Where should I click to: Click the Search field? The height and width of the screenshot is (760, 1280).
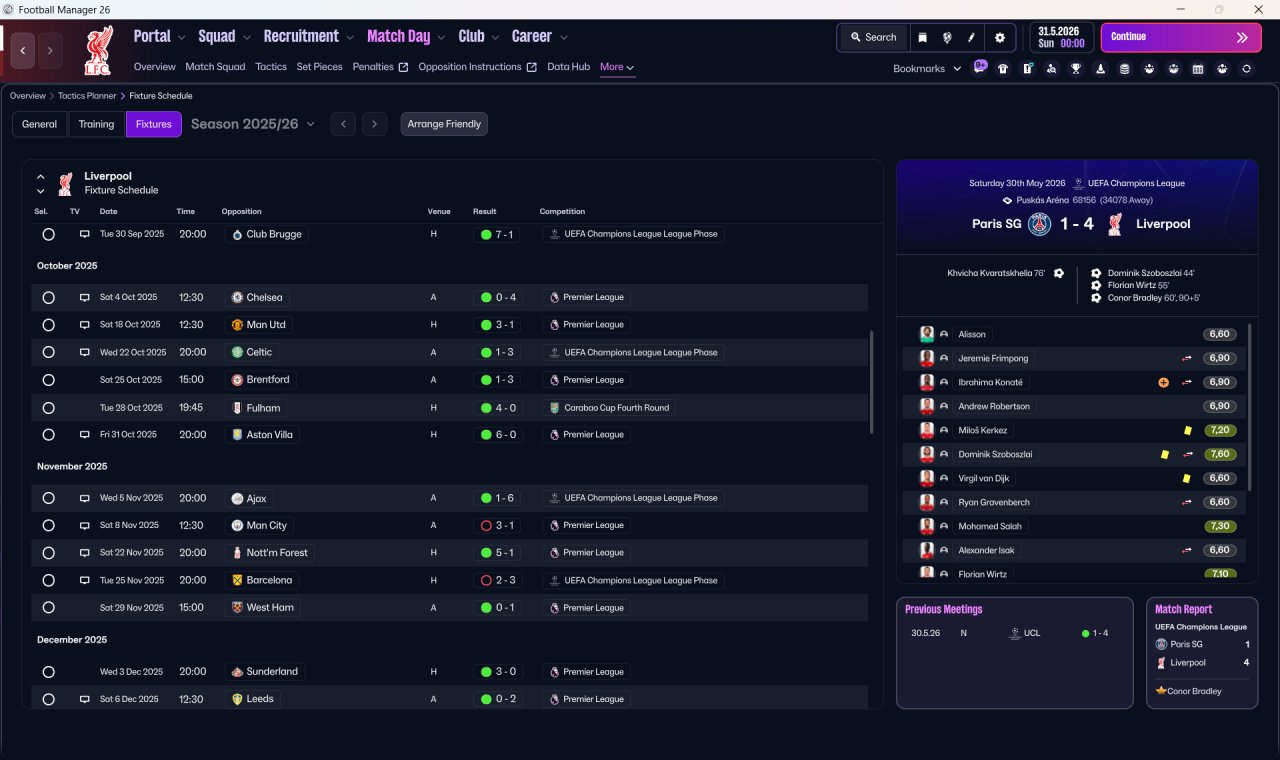(873, 37)
